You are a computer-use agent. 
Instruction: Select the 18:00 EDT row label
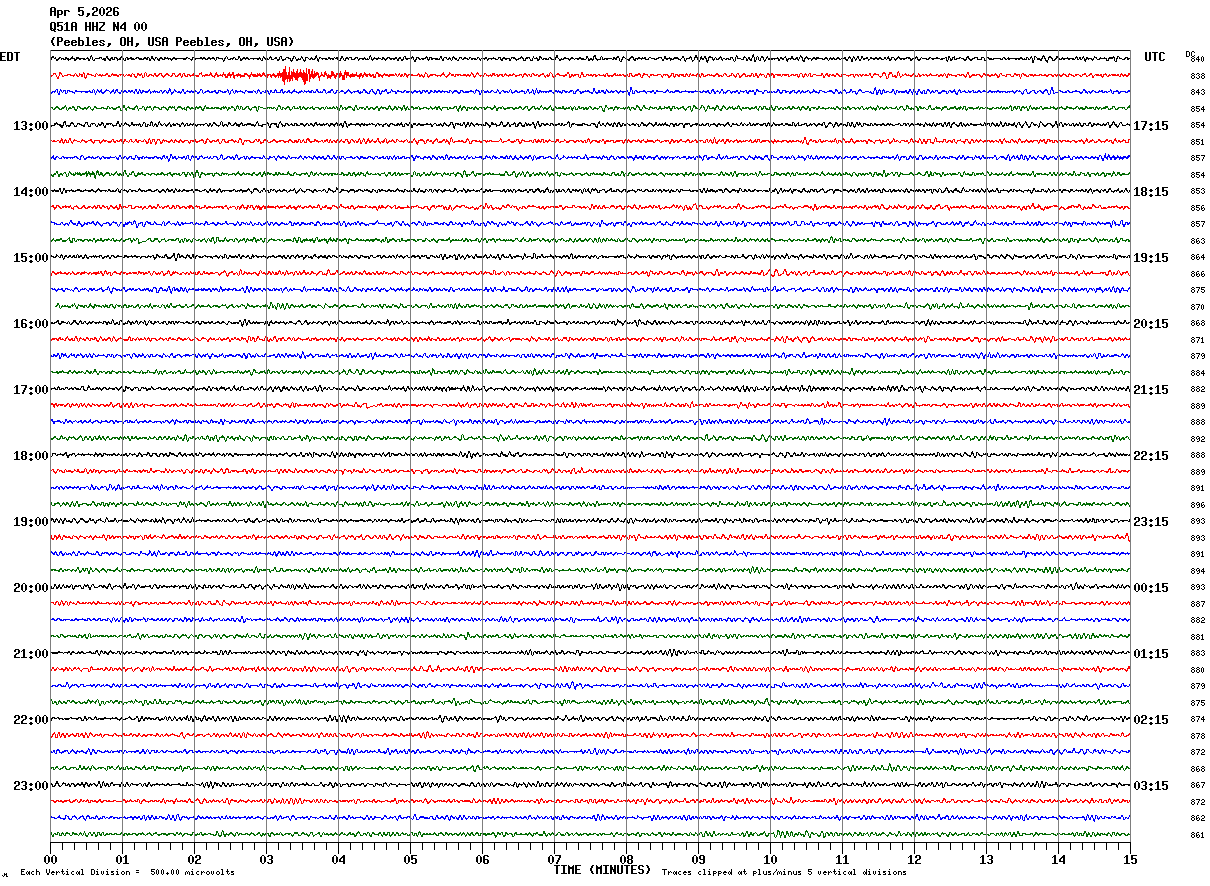pos(30,456)
